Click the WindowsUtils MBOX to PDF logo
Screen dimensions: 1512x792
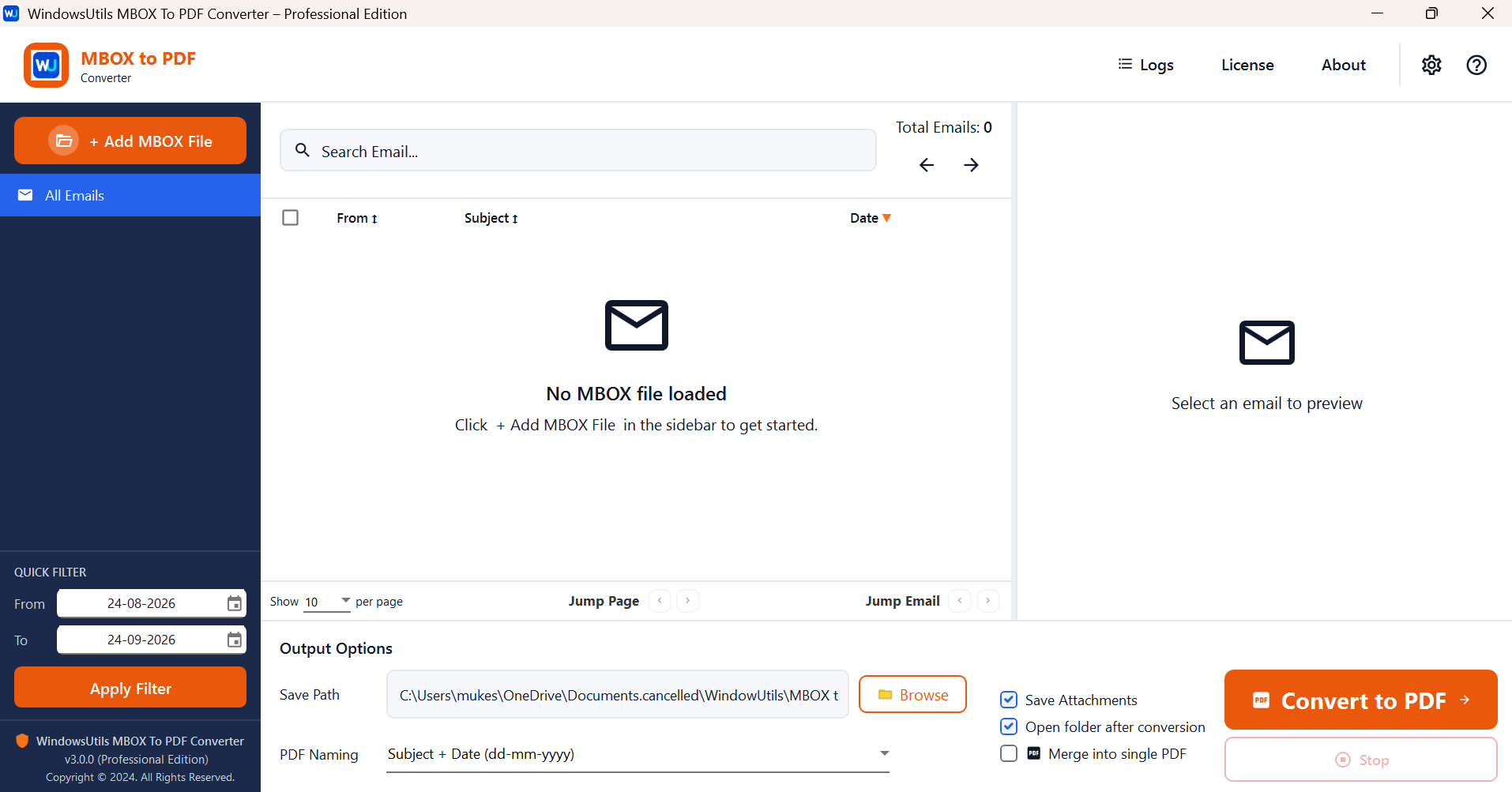tap(46, 65)
